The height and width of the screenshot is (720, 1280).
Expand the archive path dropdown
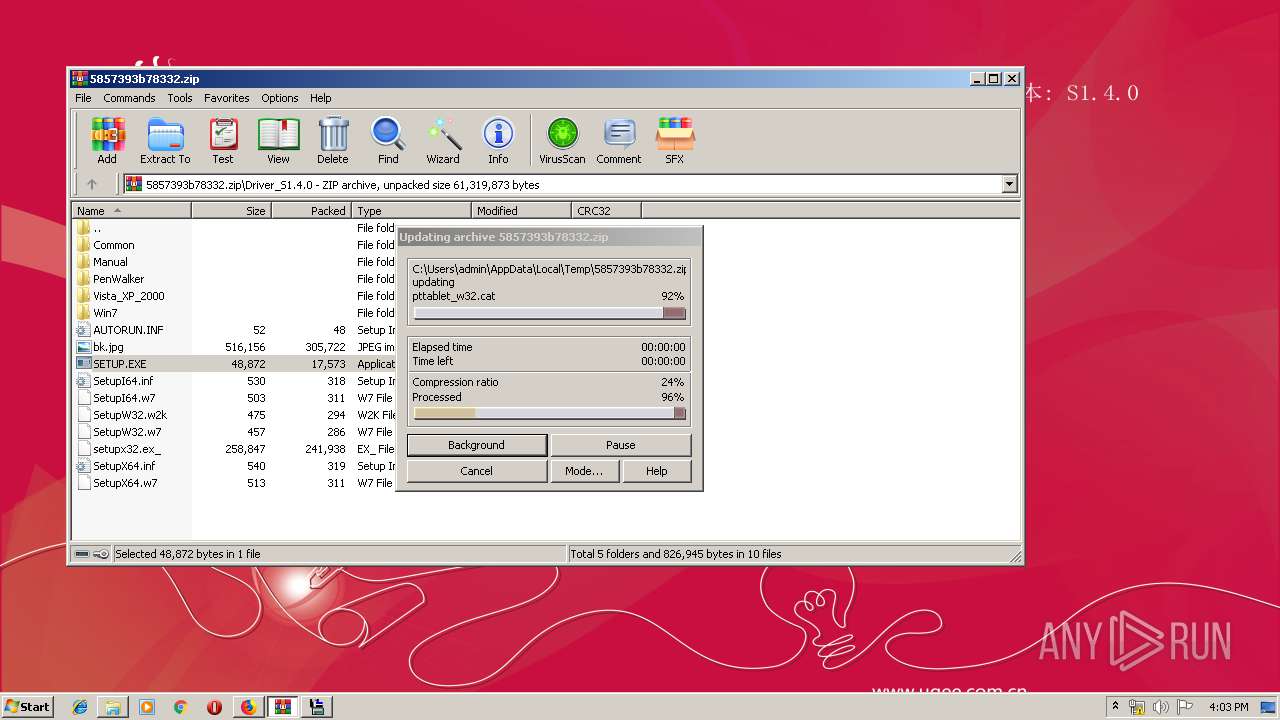[x=1009, y=184]
